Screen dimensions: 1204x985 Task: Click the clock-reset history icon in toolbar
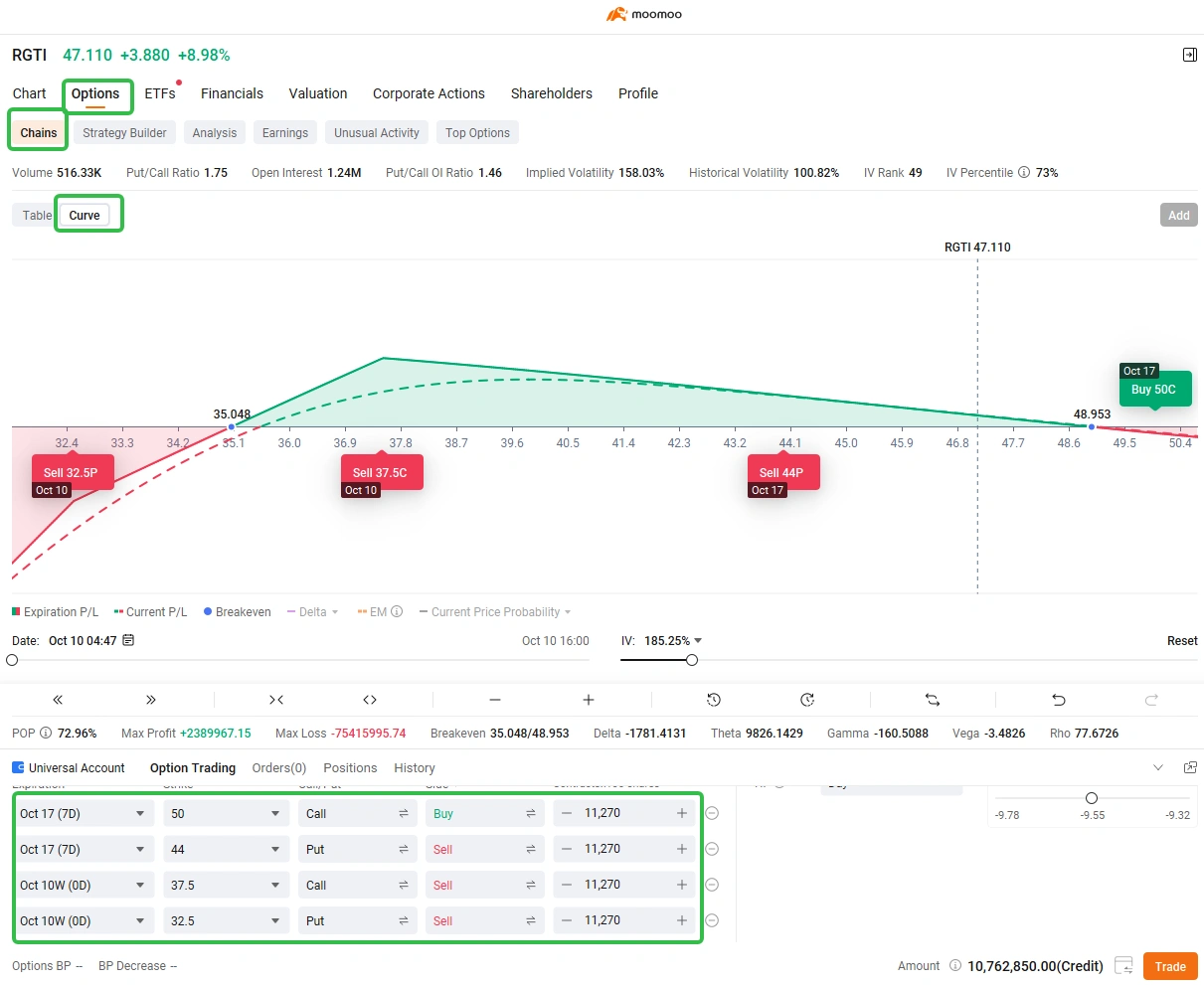[x=714, y=700]
